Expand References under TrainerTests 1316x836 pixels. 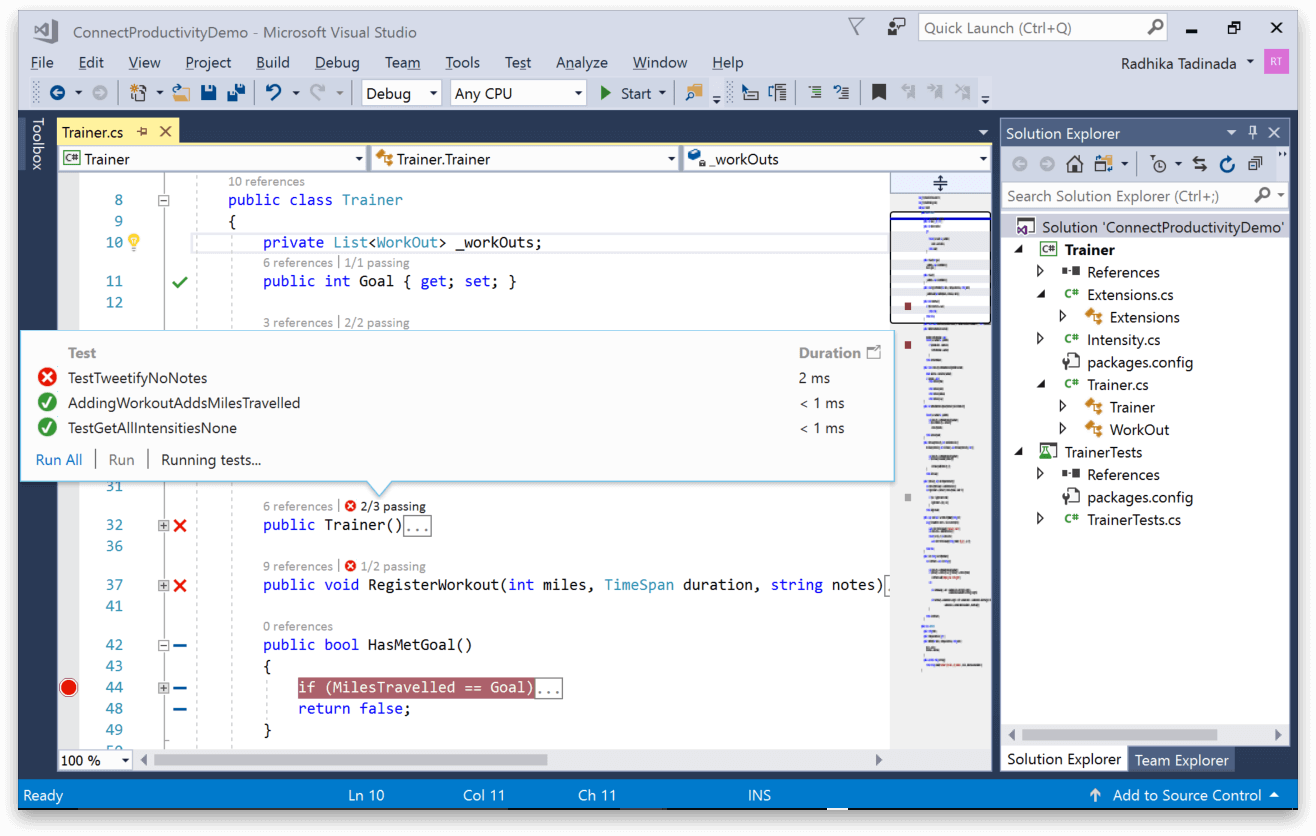coord(1040,474)
